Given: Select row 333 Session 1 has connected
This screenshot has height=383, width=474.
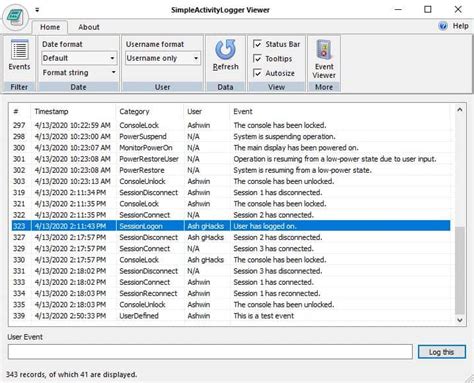Looking at the screenshot, I should coord(231,282).
